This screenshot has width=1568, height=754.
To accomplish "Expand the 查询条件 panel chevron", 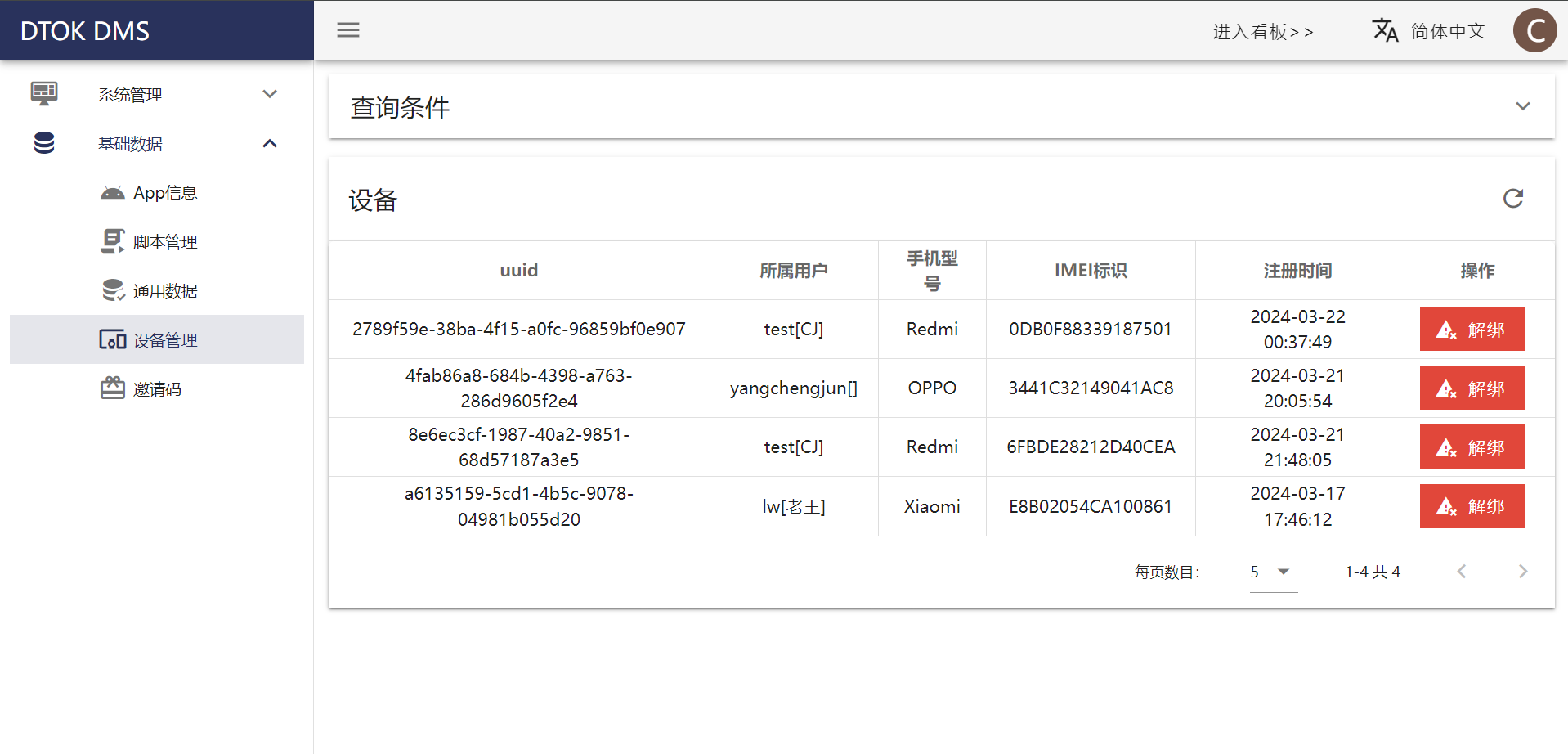I will [1522, 106].
